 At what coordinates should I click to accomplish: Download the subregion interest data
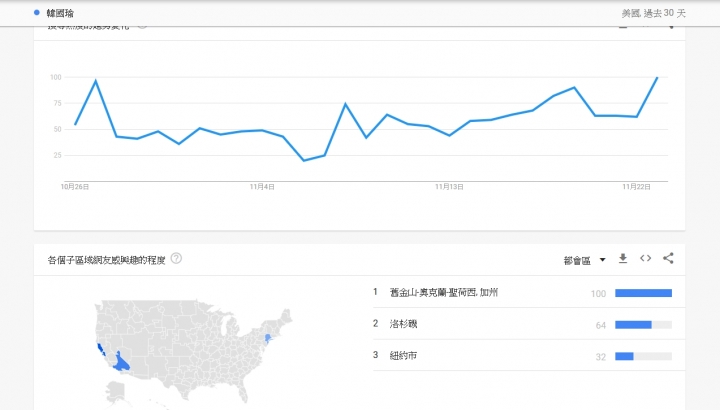pyautogui.click(x=623, y=258)
